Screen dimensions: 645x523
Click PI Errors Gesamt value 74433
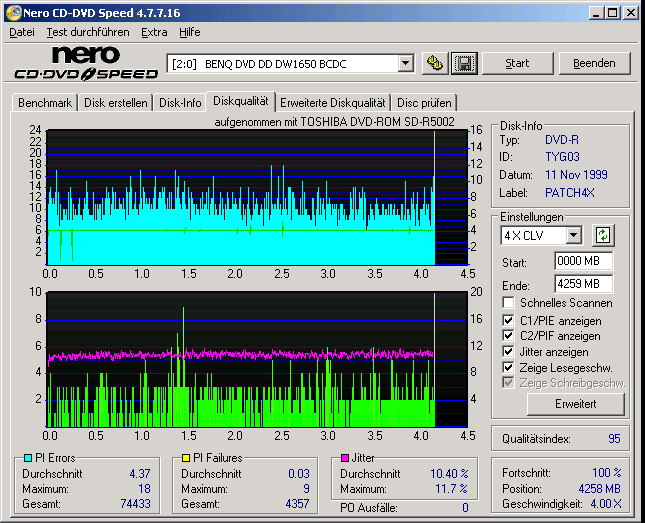136,504
